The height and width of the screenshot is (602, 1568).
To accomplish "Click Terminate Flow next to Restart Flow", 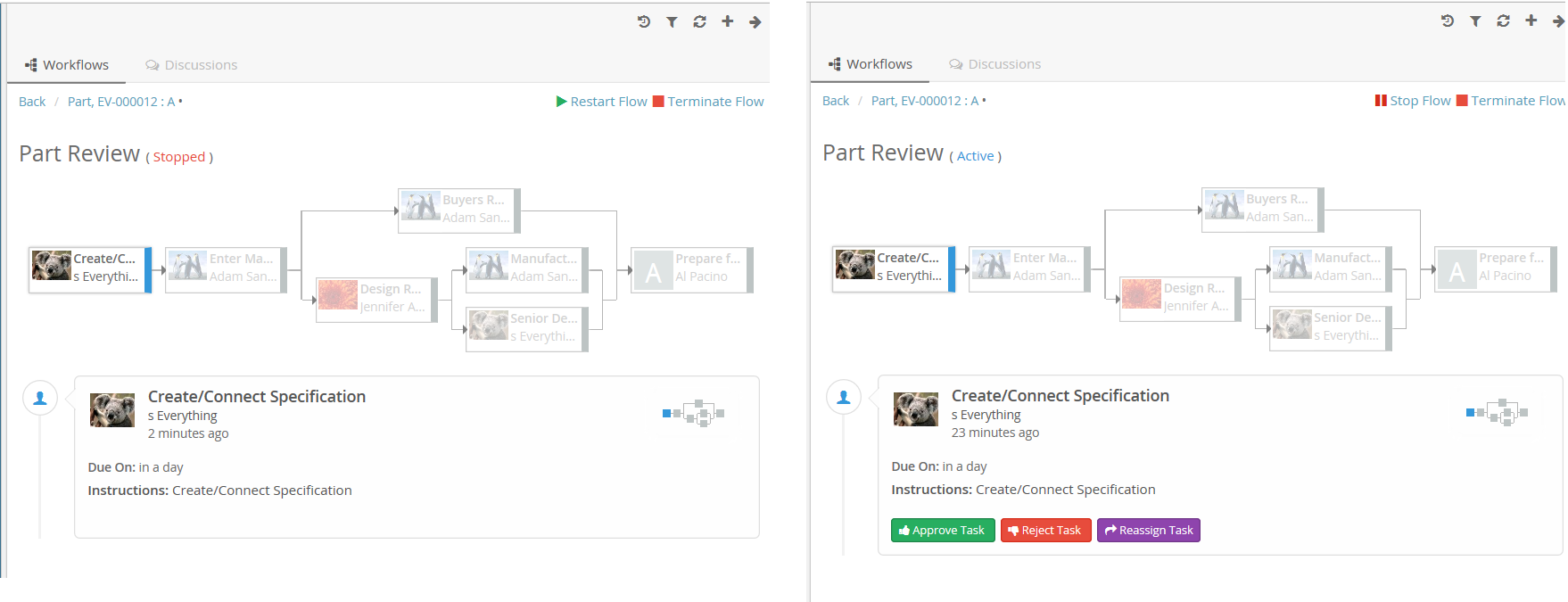I will coord(708,102).
